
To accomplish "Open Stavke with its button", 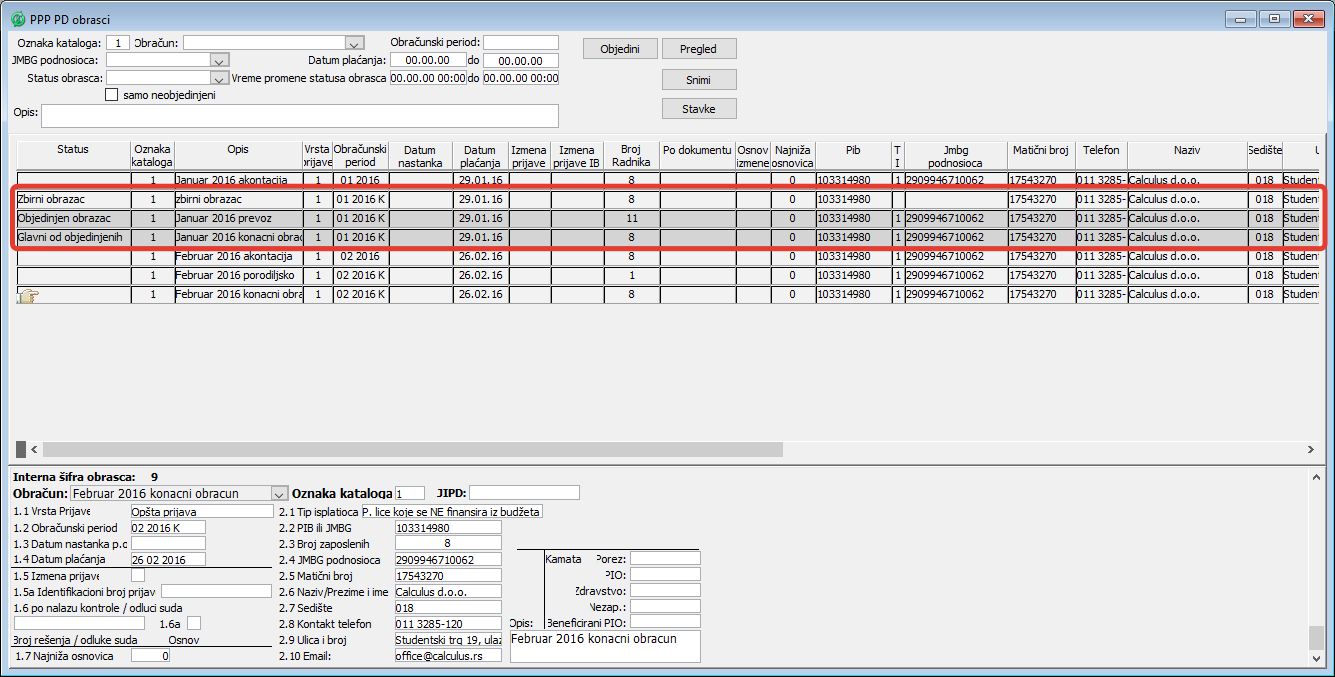I will (x=699, y=109).
